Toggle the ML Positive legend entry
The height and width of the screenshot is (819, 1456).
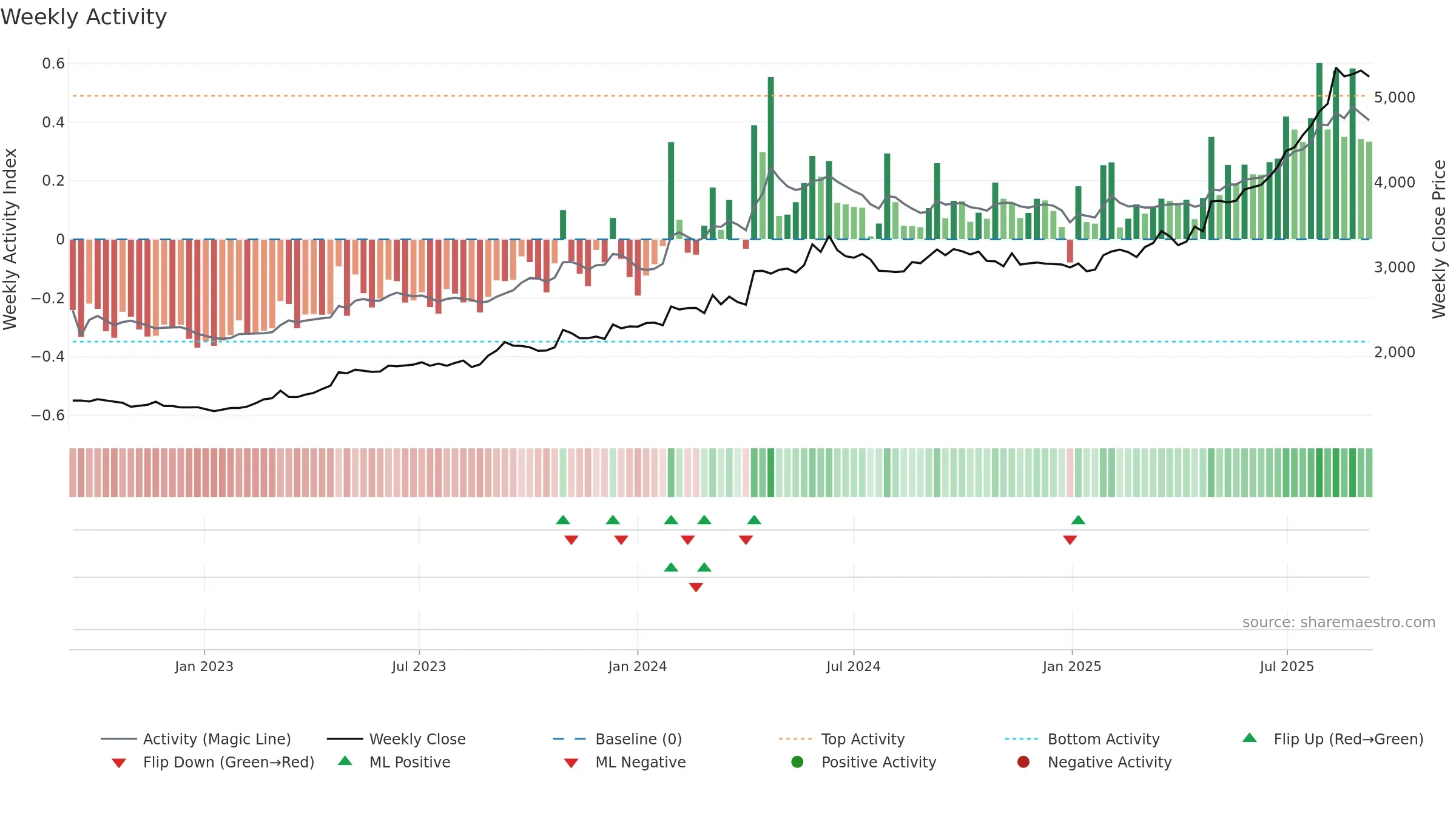point(394,762)
